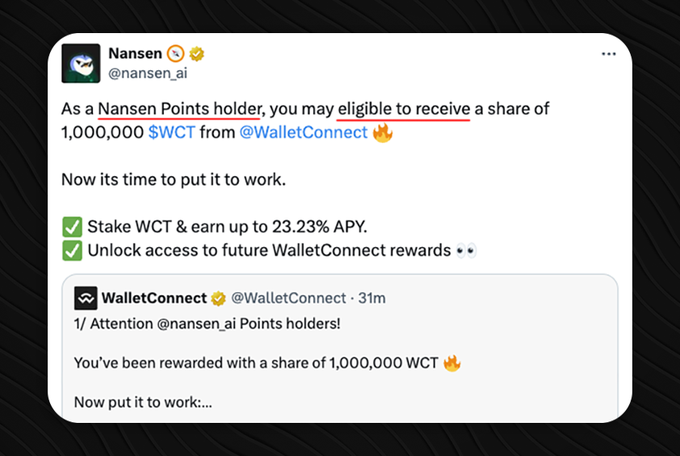Viewport: 680px width, 456px height.
Task: Click @WalletConnect handle in quoted post header
Action: coord(288,298)
